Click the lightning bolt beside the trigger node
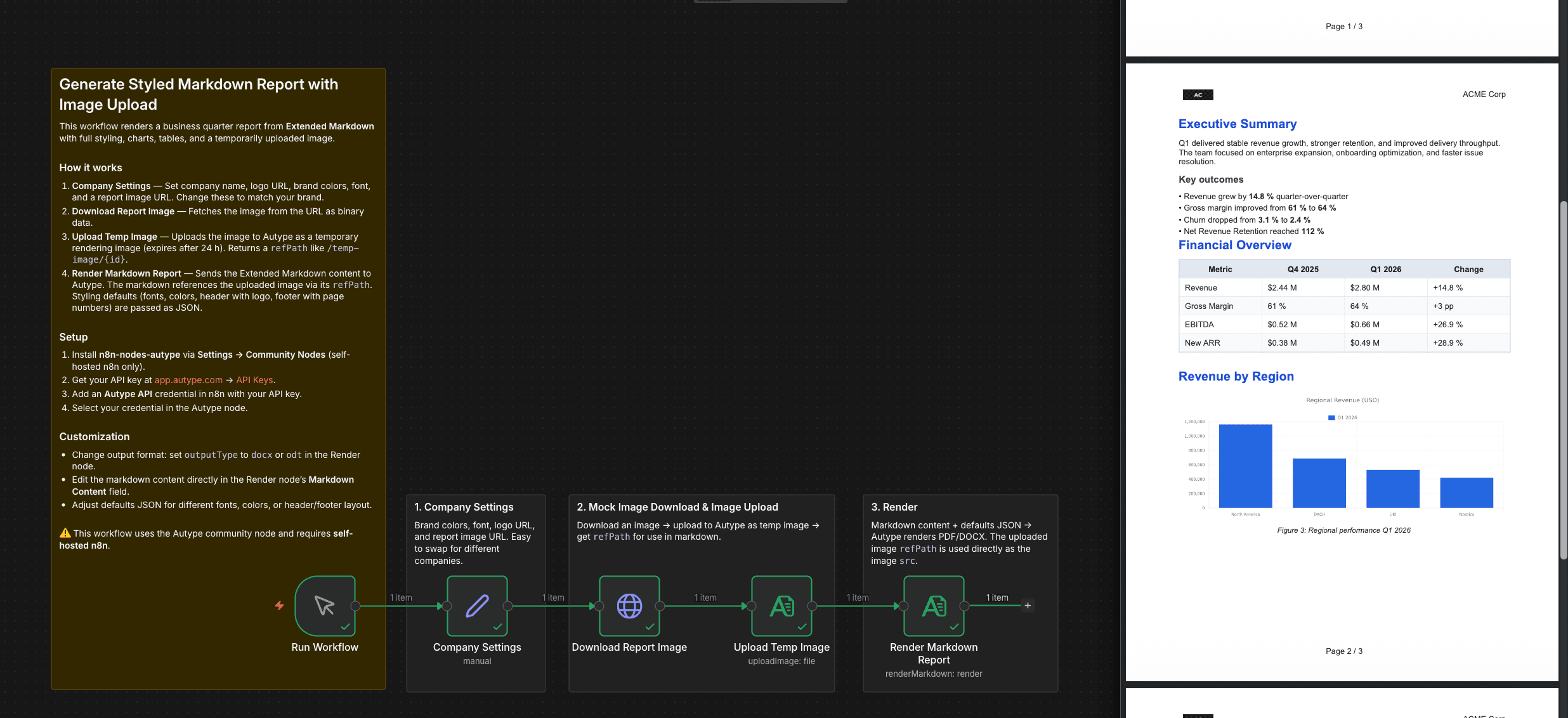The height and width of the screenshot is (718, 1568). pos(279,606)
